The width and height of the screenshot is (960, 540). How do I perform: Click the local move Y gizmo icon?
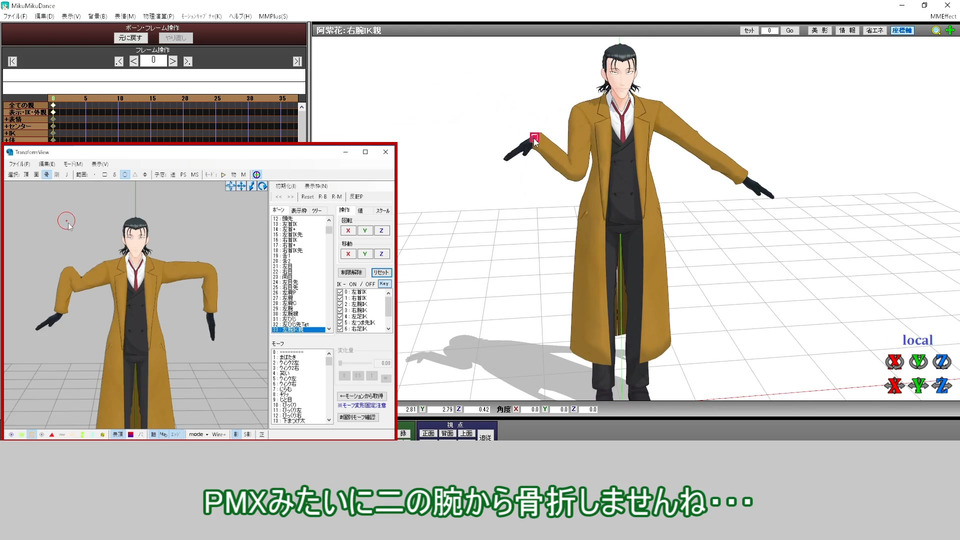tap(918, 385)
